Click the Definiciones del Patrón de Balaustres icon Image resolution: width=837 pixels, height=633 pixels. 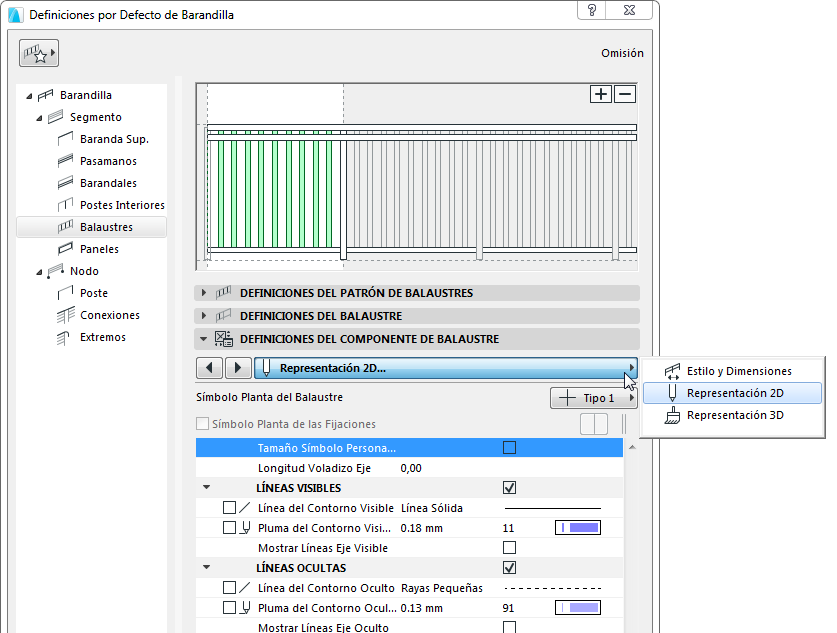click(x=224, y=292)
